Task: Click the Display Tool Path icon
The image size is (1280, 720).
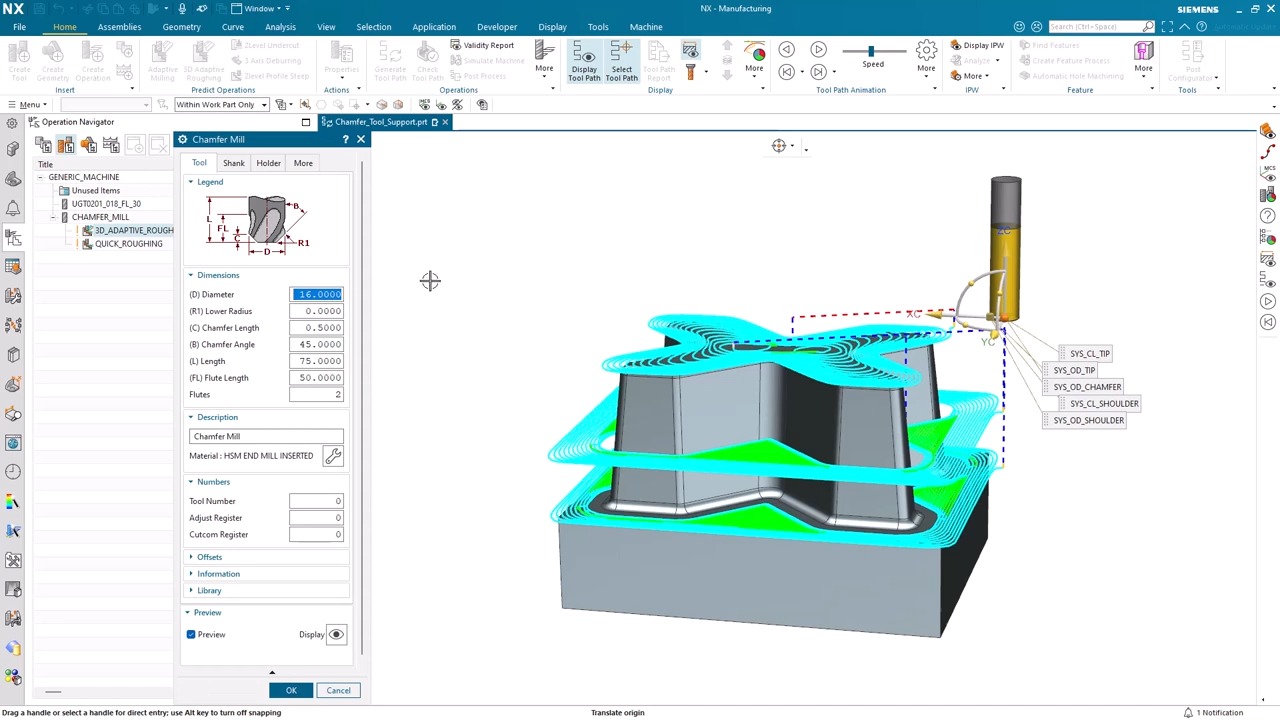Action: tap(584, 60)
